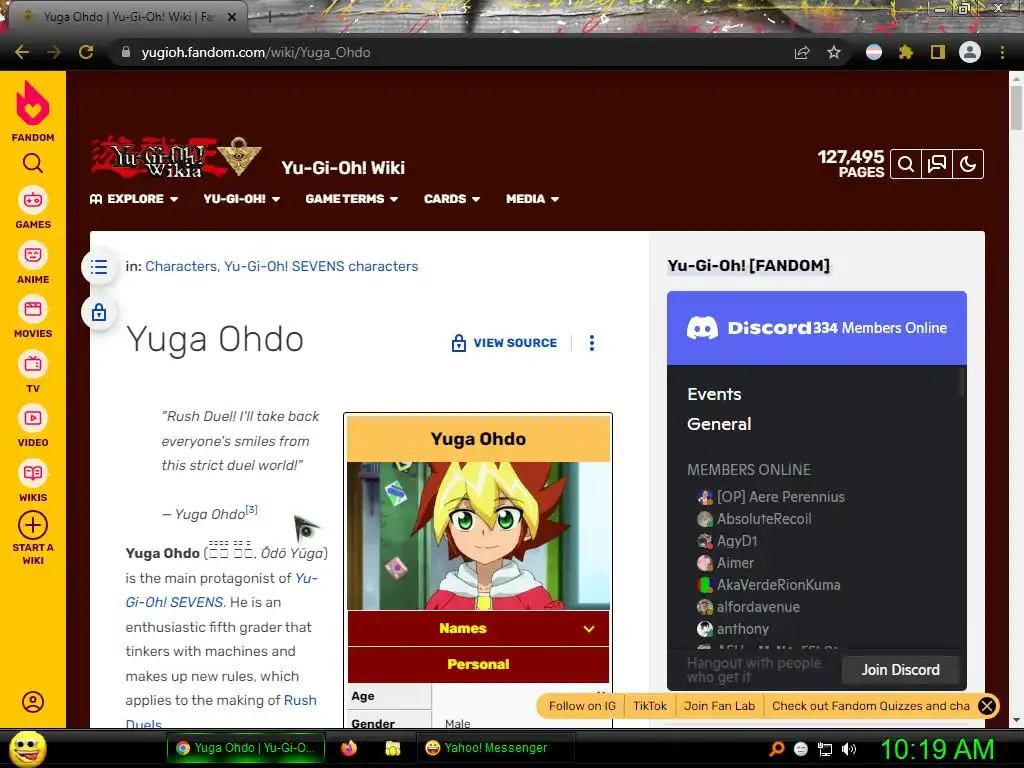
Task: Click the View Source button
Action: coord(504,343)
